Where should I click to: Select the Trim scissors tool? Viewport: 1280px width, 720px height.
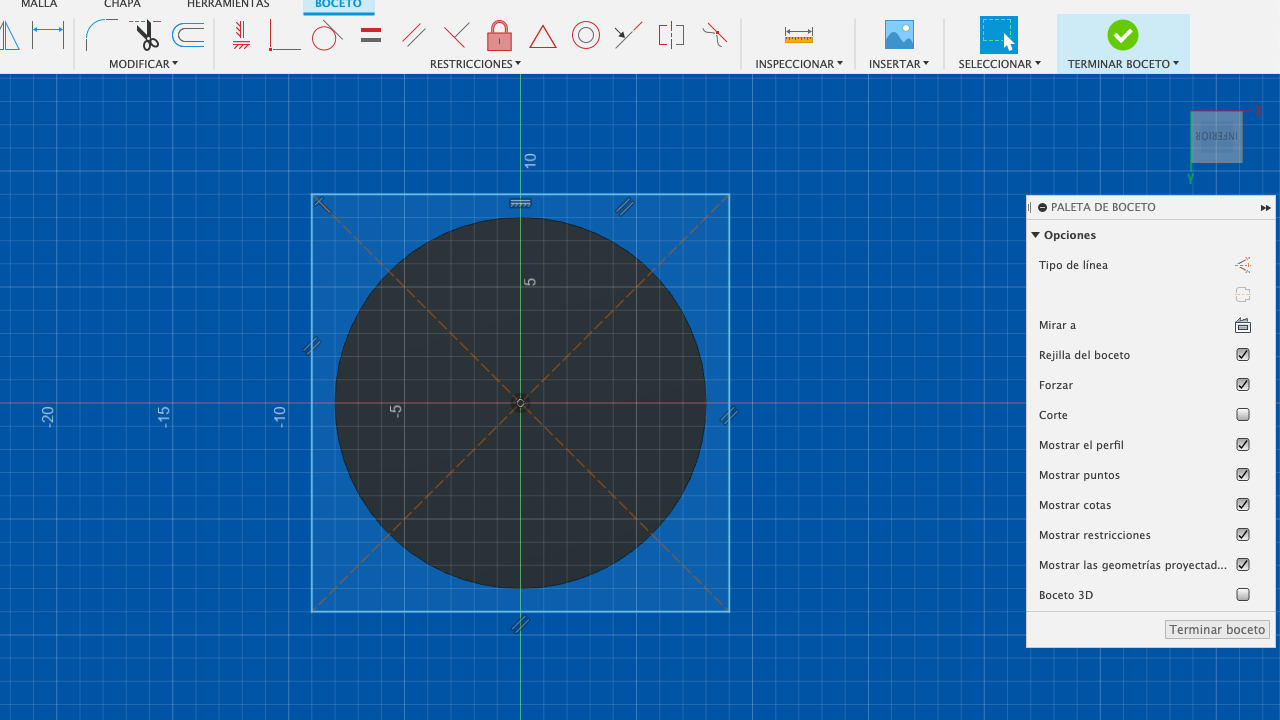point(147,36)
